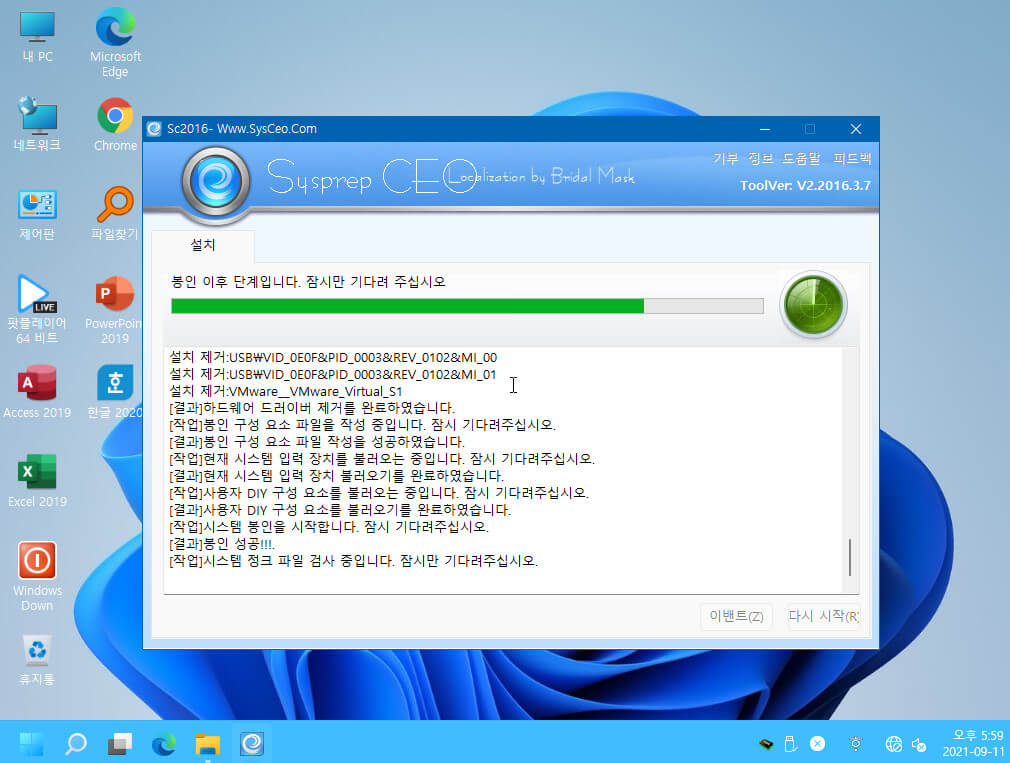Click log line '[결과]봉인 구성 요소 파일 작성을 성공하였습니다.'

[317, 442]
